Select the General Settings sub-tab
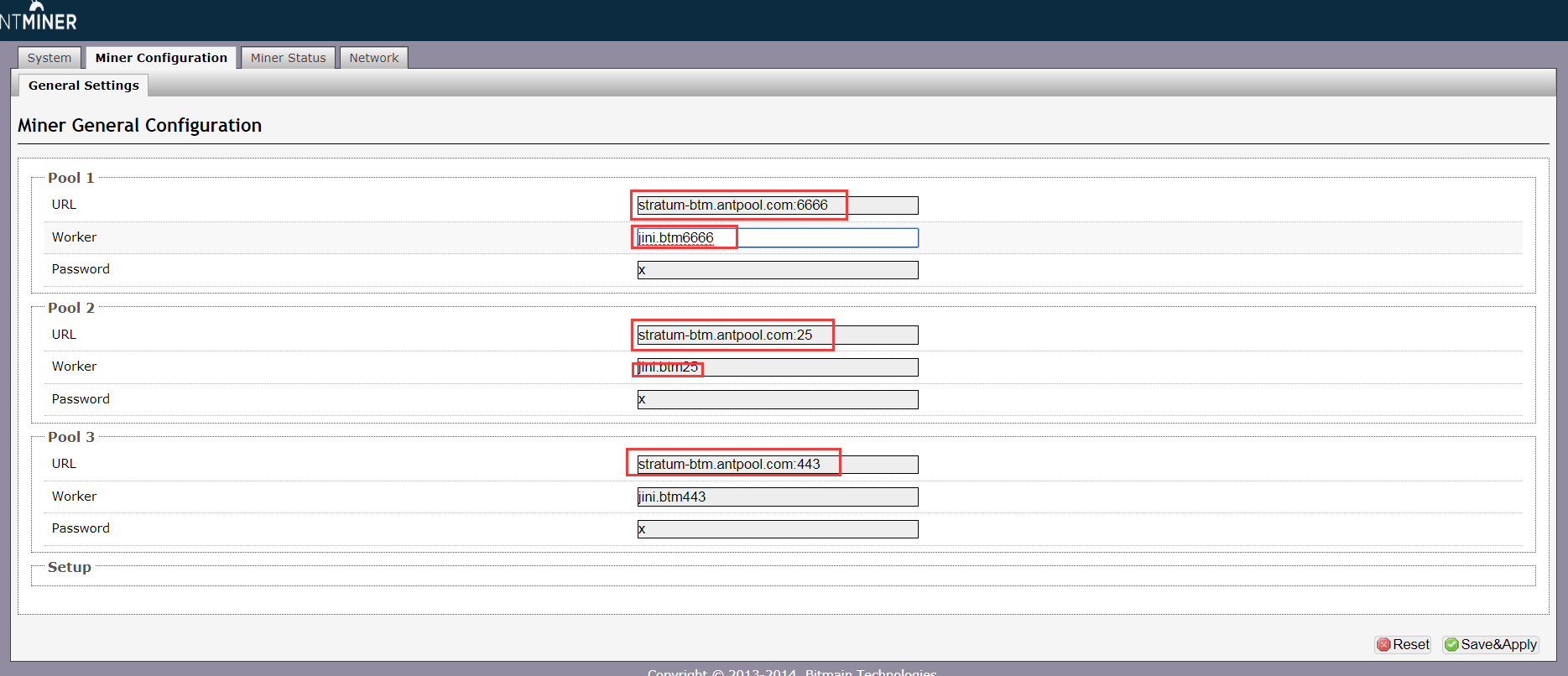Image resolution: width=1568 pixels, height=676 pixels. [x=84, y=86]
